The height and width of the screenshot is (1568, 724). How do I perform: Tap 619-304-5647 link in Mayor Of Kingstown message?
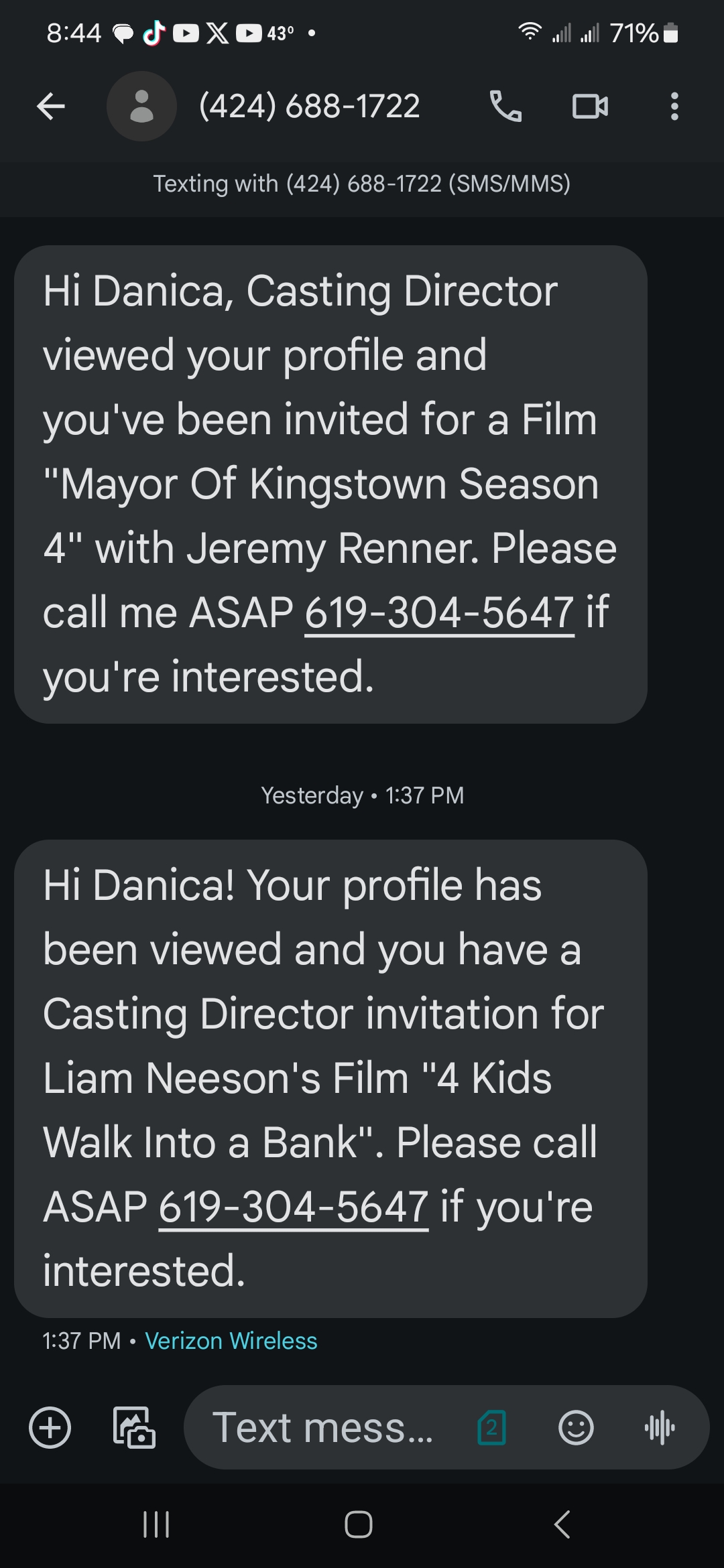(x=440, y=612)
